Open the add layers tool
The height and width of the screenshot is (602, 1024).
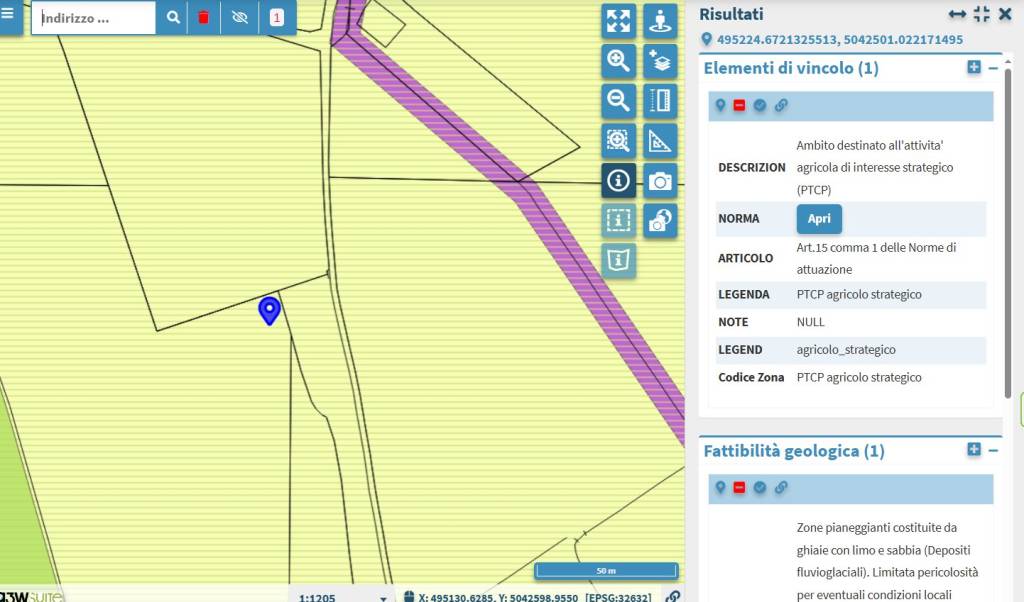(x=659, y=61)
